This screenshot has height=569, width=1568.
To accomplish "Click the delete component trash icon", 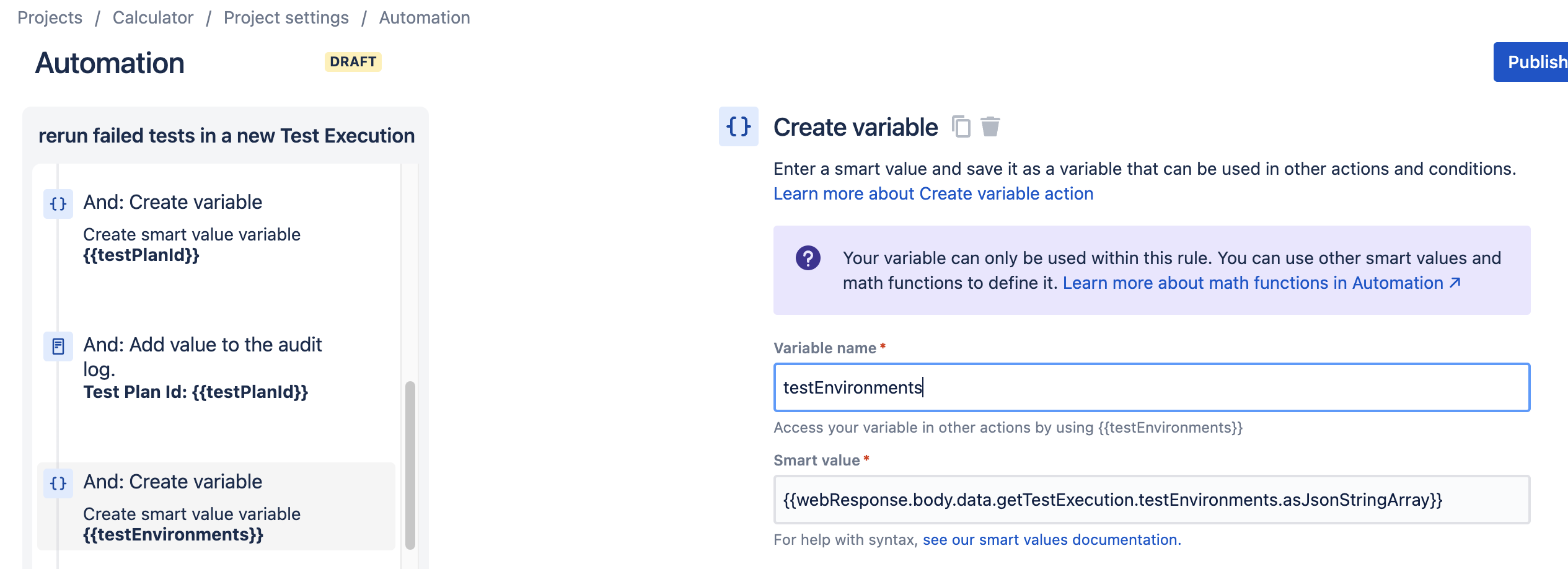I will pos(990,126).
